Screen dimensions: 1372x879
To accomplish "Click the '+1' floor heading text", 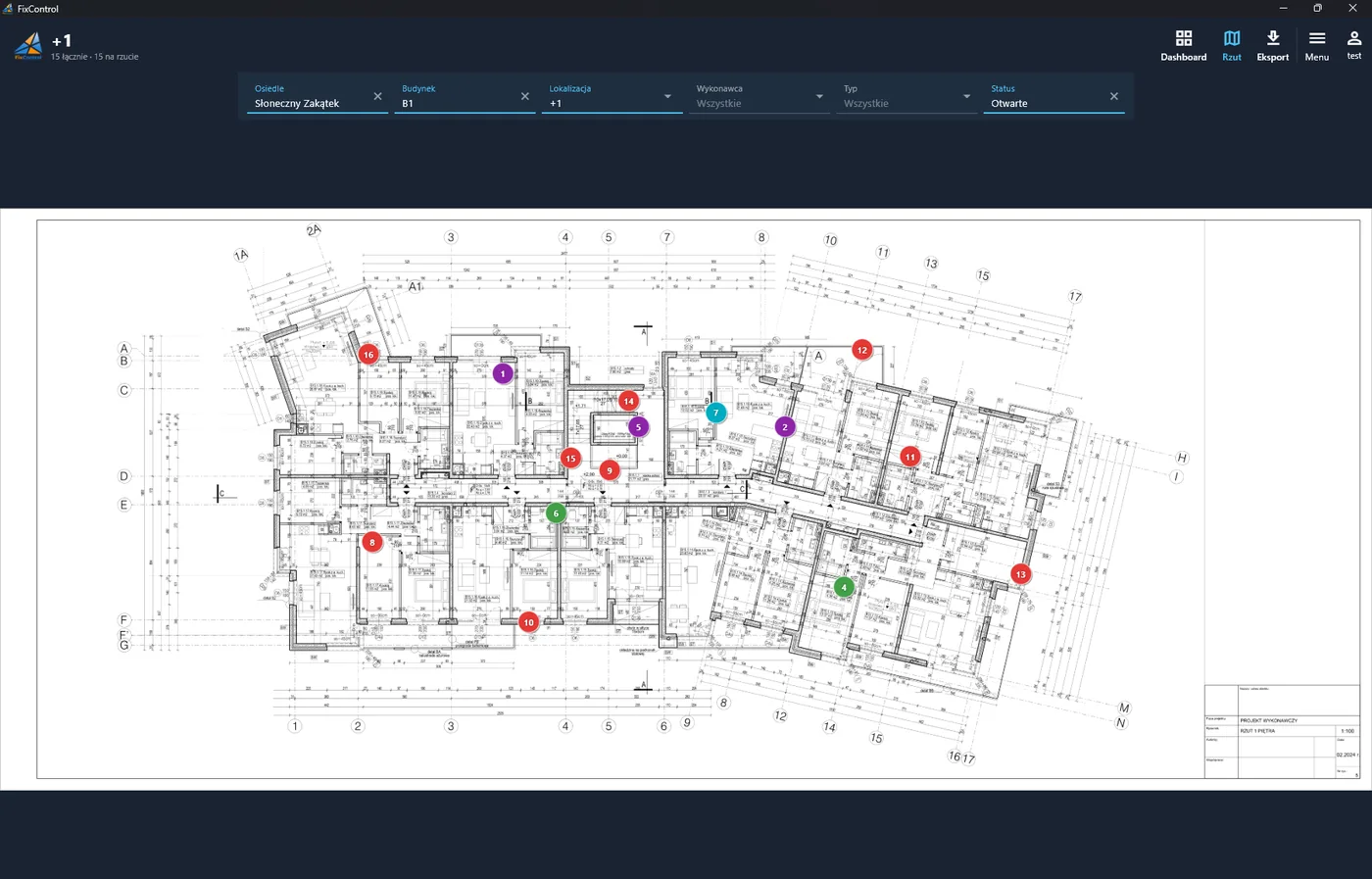I will coord(62,40).
